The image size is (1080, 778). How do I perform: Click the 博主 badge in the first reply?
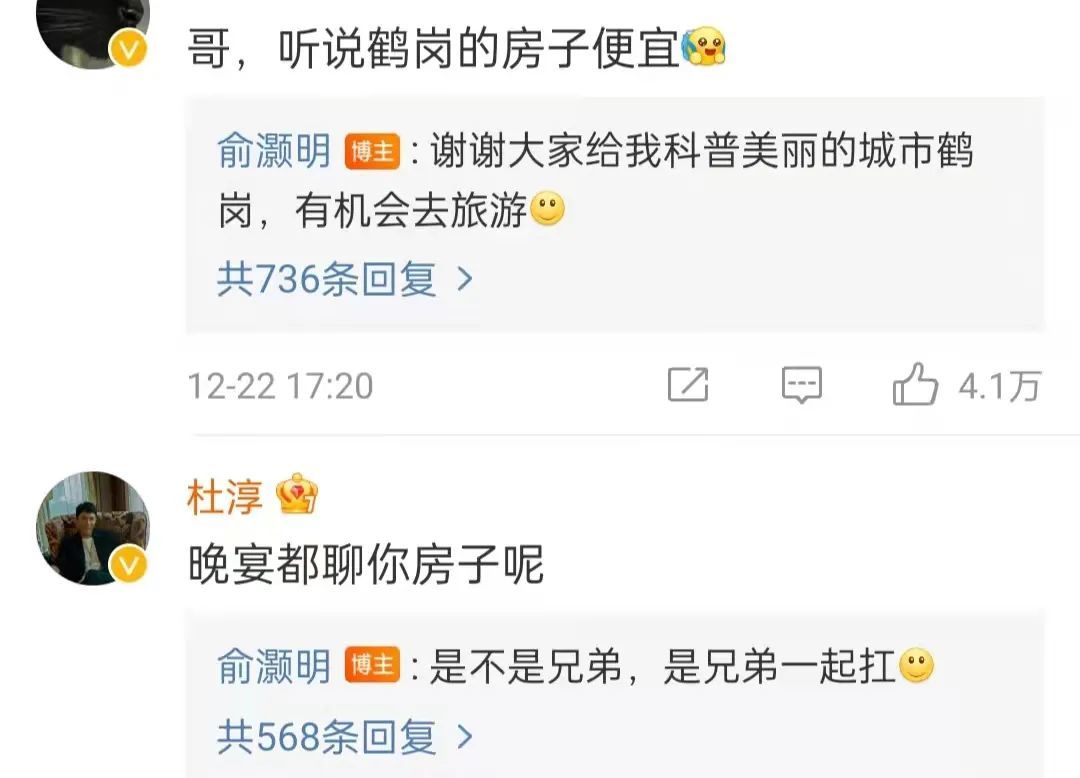[372, 151]
